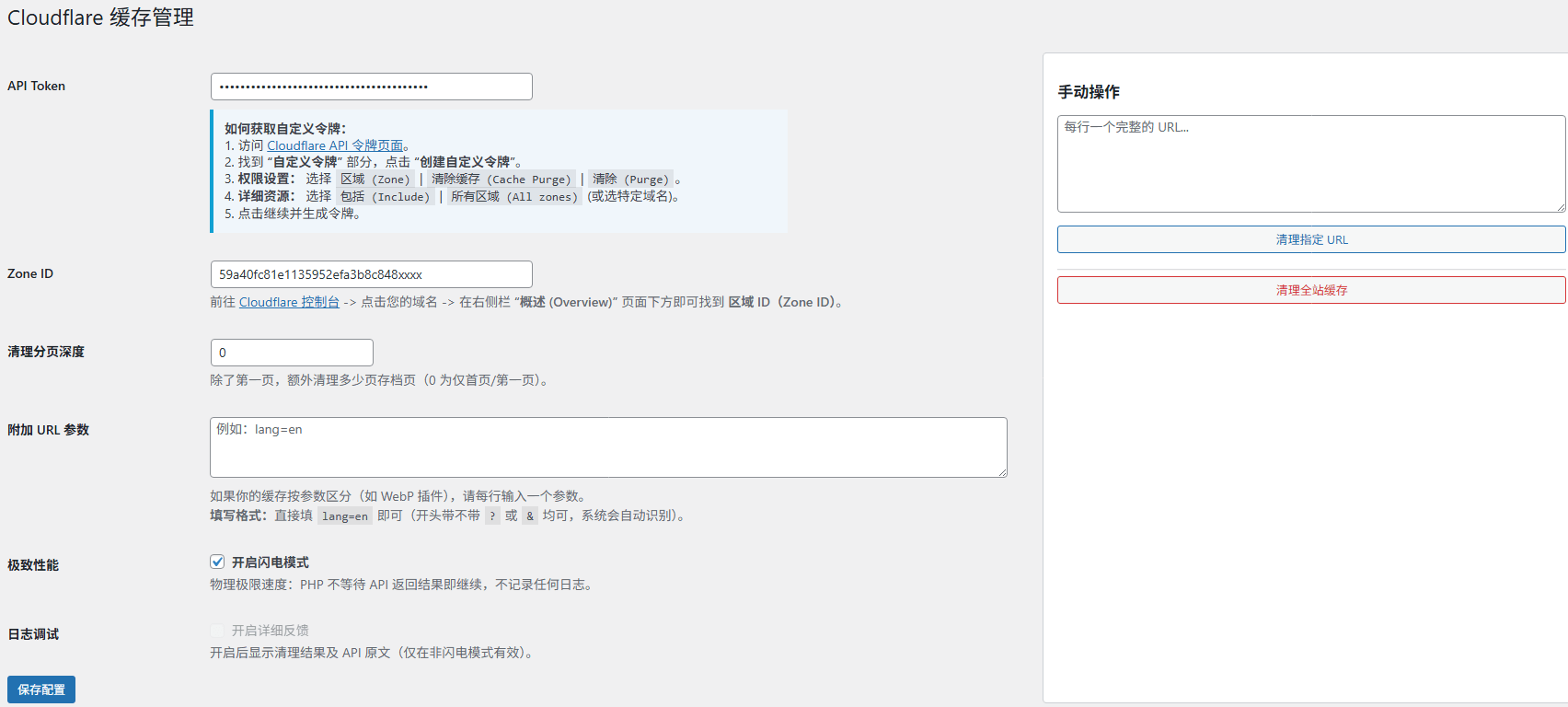
Task: Click the Zone ID label
Action: (x=30, y=273)
